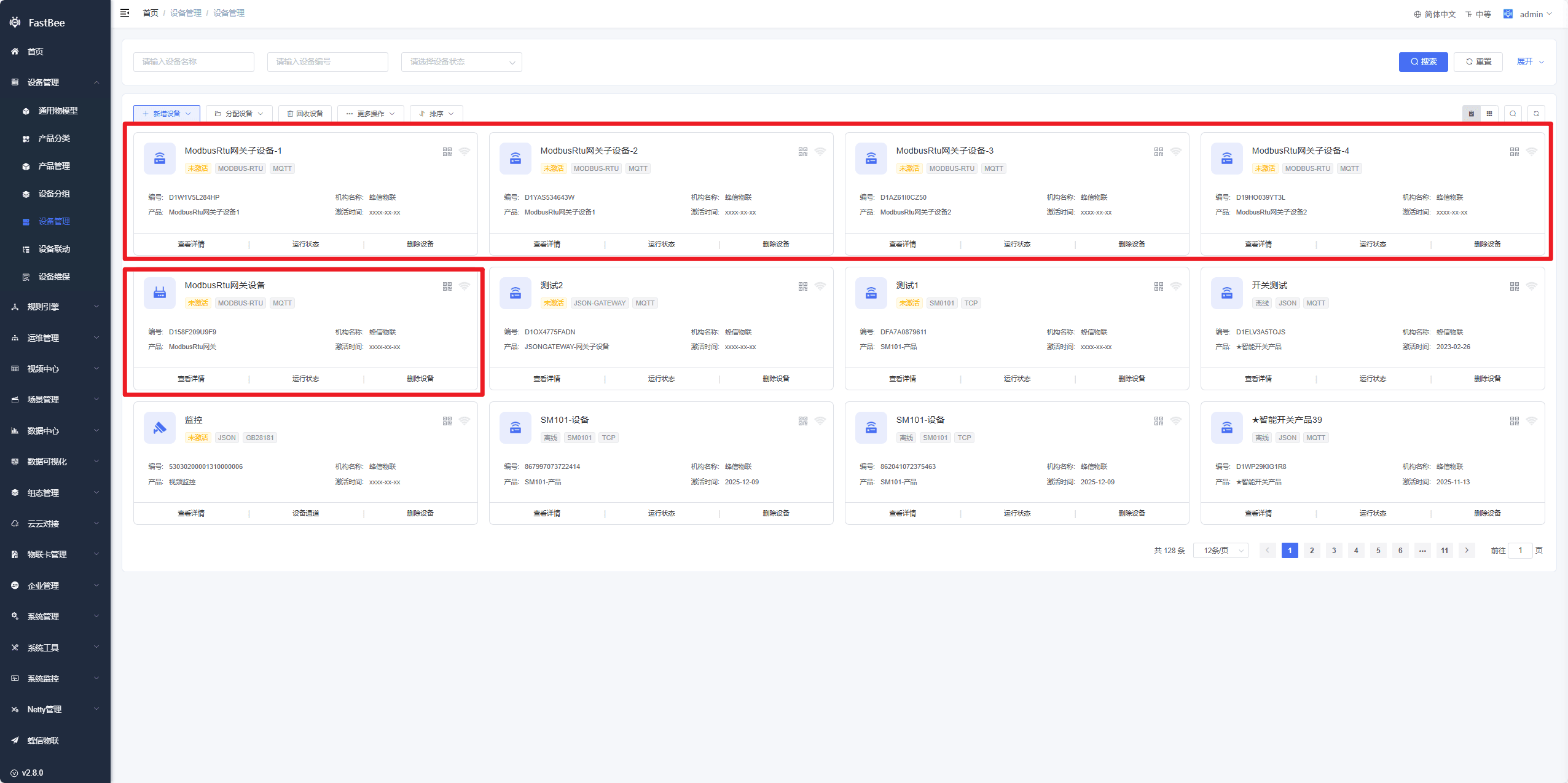Click wifi status icon on 测试2 card
Image resolution: width=1568 pixels, height=783 pixels.
[x=820, y=286]
